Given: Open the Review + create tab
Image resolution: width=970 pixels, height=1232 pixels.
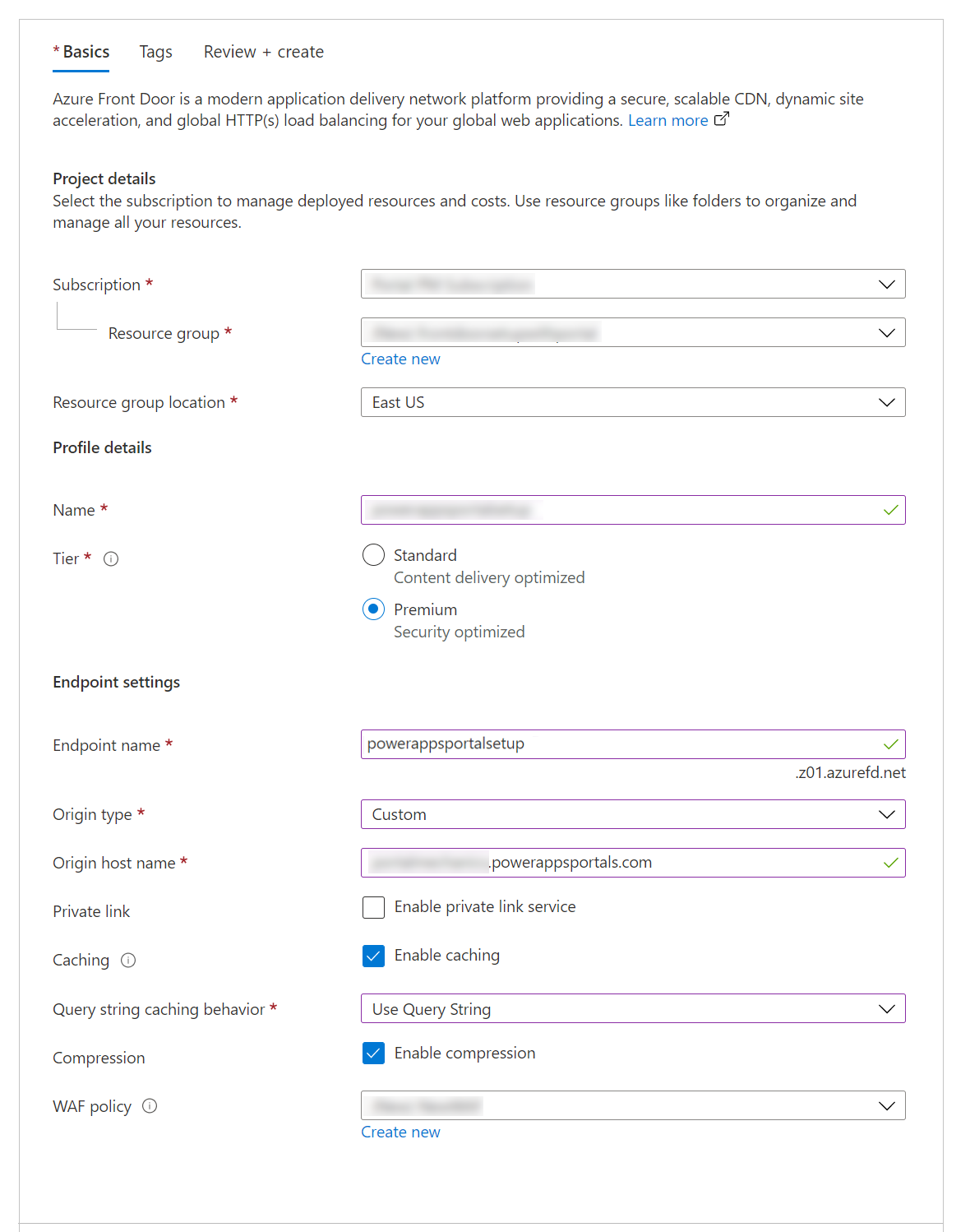Looking at the screenshot, I should [x=263, y=51].
